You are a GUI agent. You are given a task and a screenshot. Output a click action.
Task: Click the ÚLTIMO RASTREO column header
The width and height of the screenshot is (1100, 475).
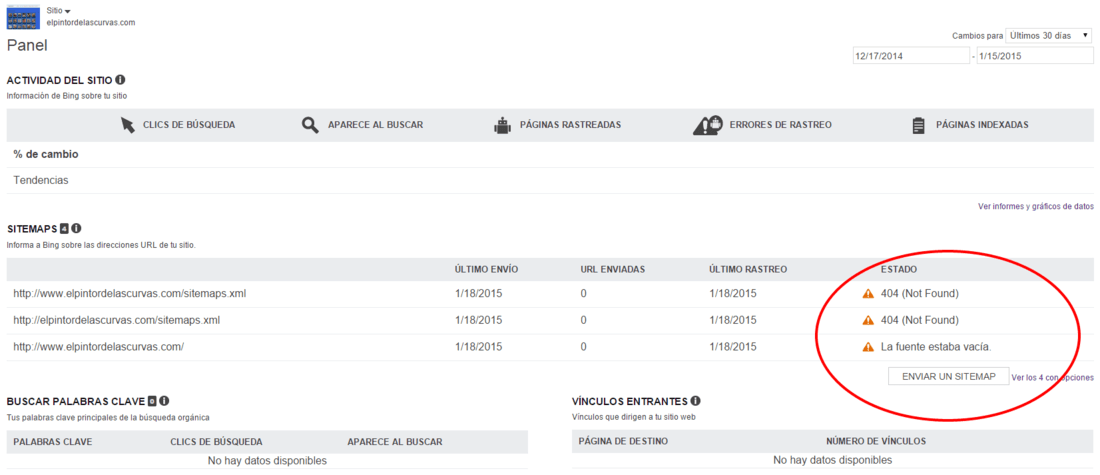(748, 269)
